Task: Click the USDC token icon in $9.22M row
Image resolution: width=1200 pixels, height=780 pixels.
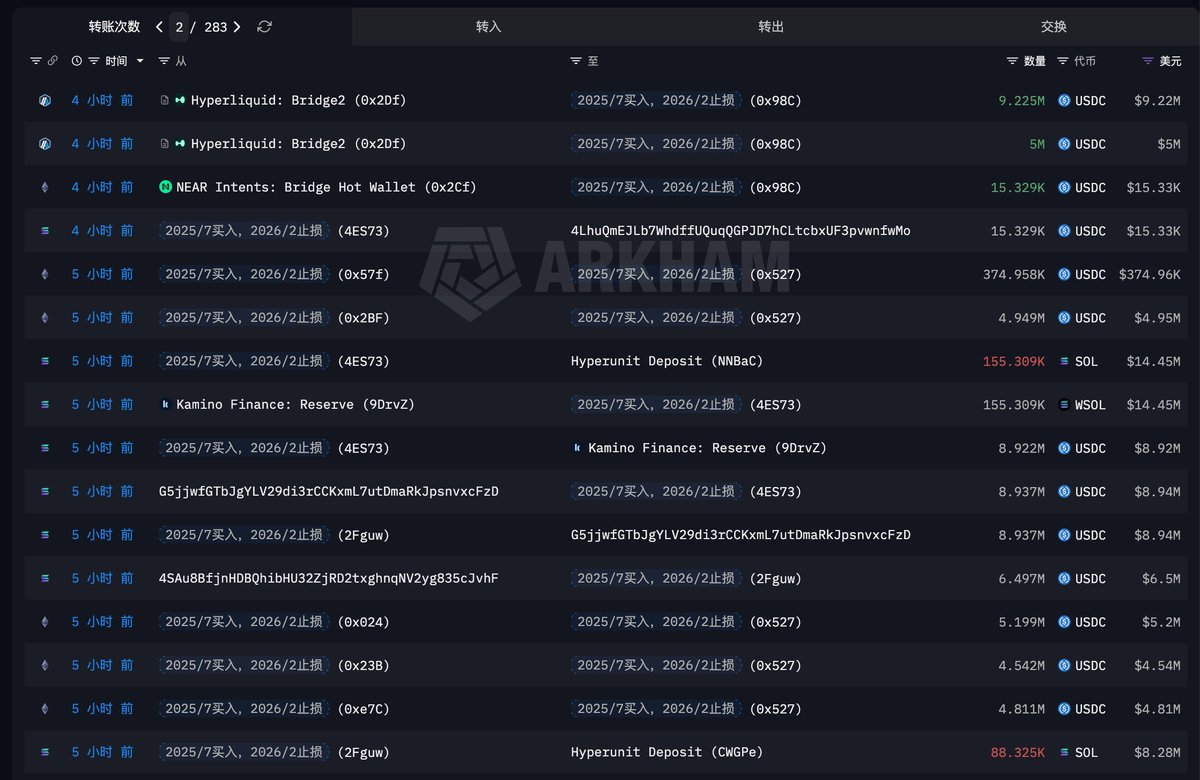Action: [x=1064, y=101]
